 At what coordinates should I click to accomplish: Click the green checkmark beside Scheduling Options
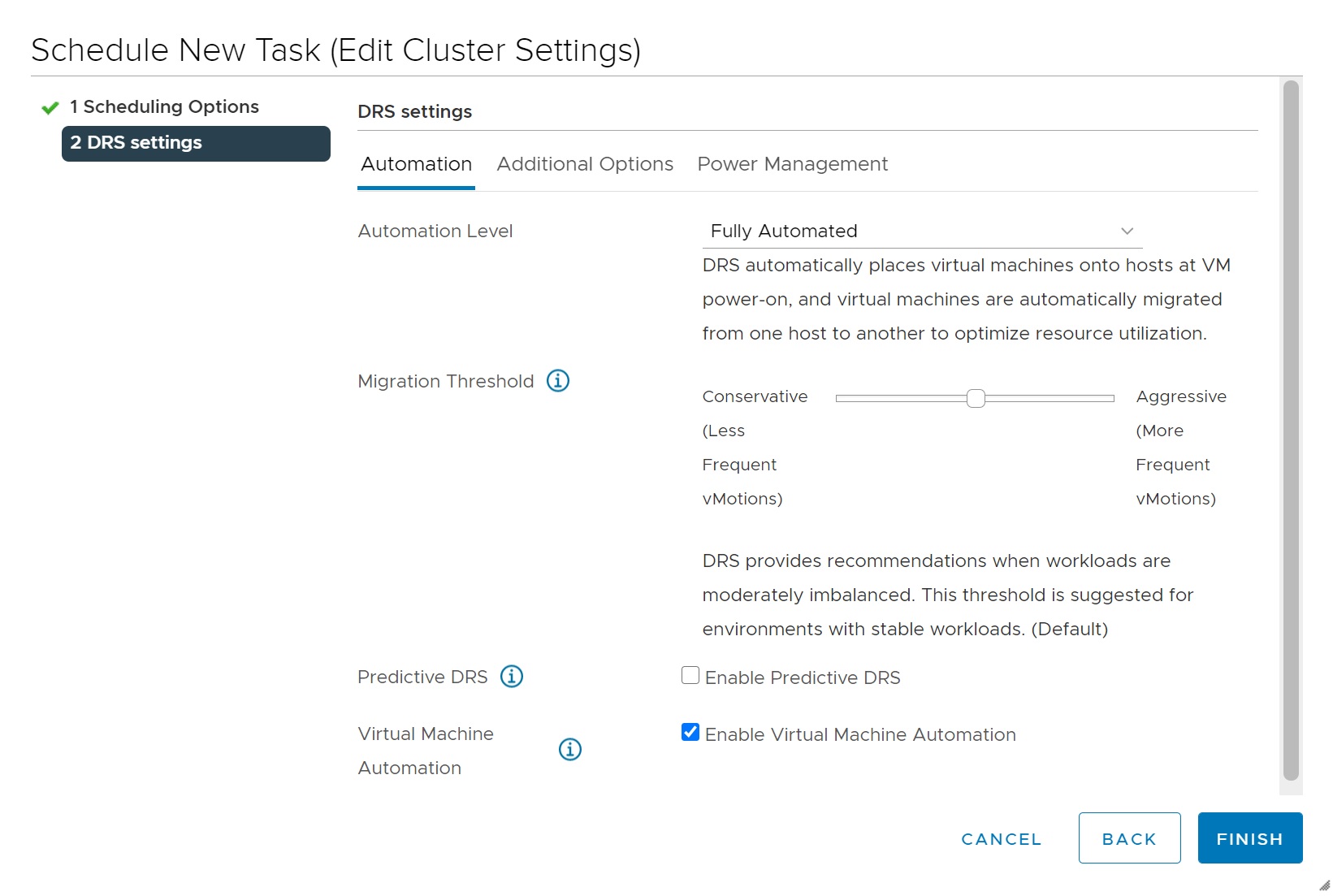coord(50,107)
